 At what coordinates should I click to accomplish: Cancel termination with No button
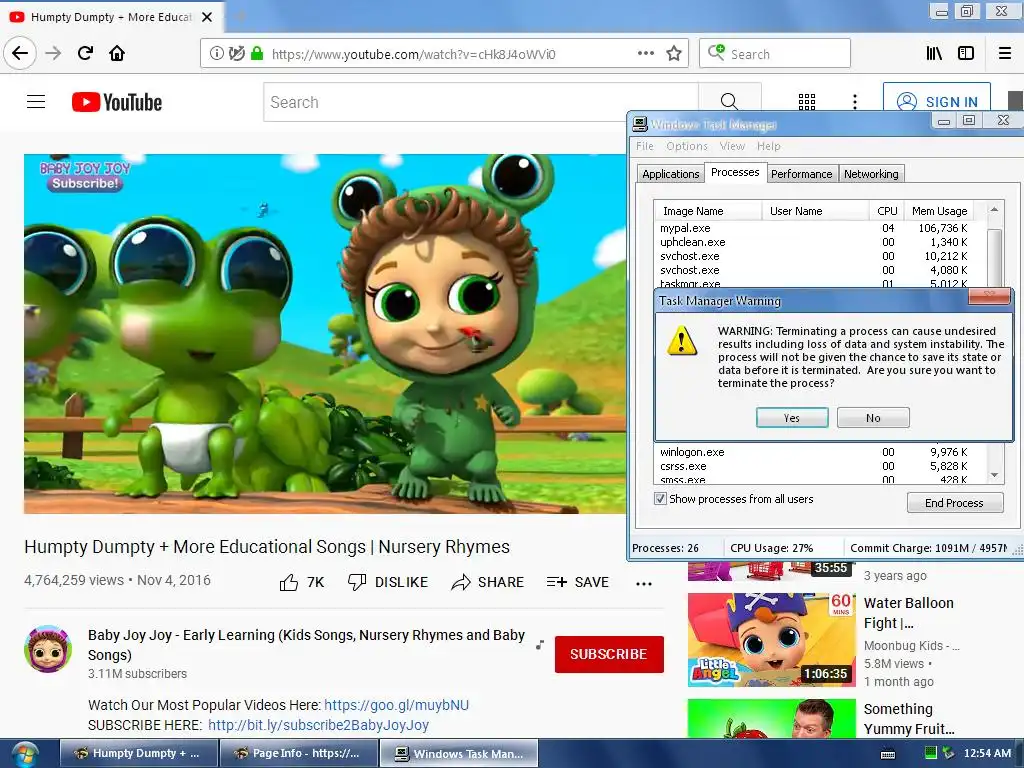tap(873, 418)
